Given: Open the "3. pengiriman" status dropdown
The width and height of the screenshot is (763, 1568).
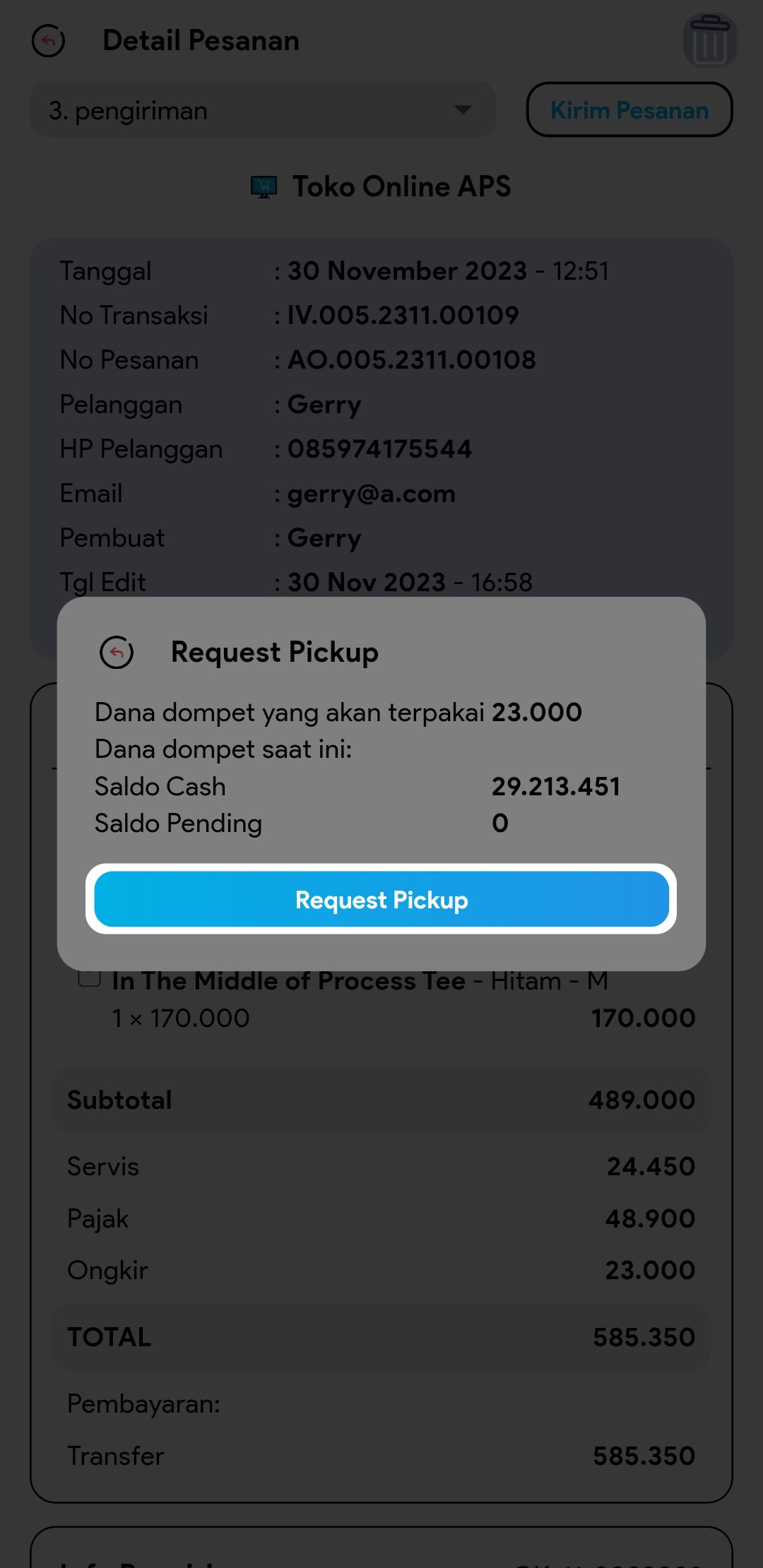Looking at the screenshot, I should tap(262, 110).
